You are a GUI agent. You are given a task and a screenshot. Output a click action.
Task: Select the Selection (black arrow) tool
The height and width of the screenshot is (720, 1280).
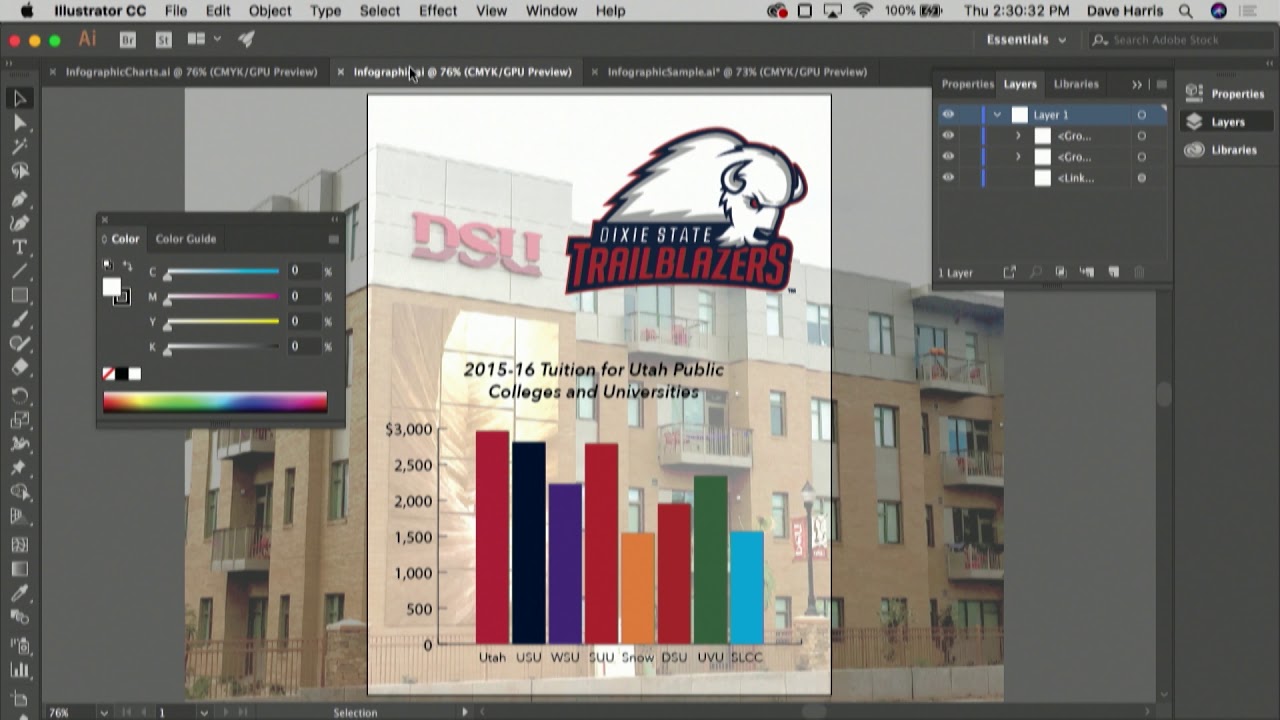tap(20, 98)
